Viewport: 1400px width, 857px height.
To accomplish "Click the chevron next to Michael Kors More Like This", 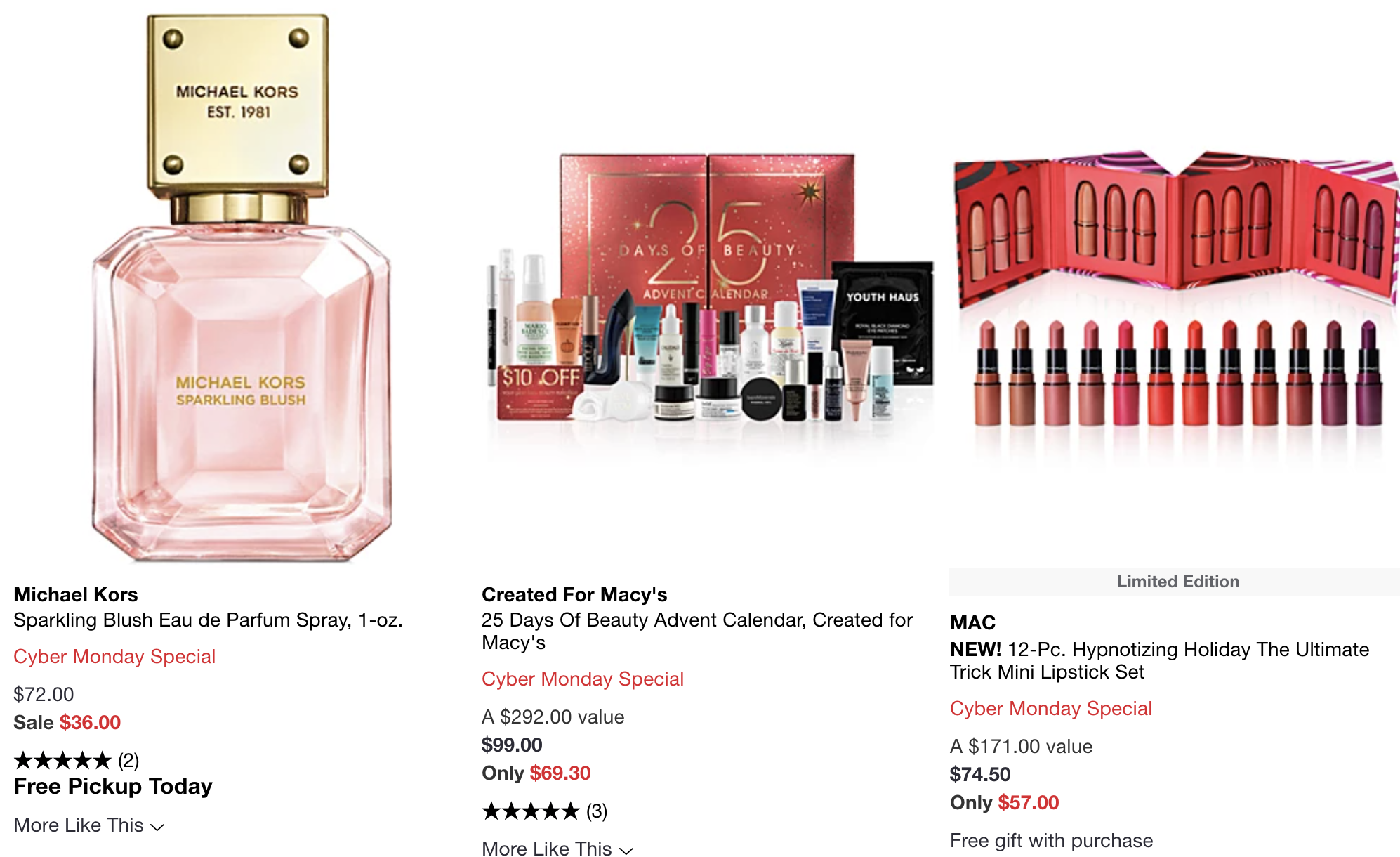I will point(158,827).
